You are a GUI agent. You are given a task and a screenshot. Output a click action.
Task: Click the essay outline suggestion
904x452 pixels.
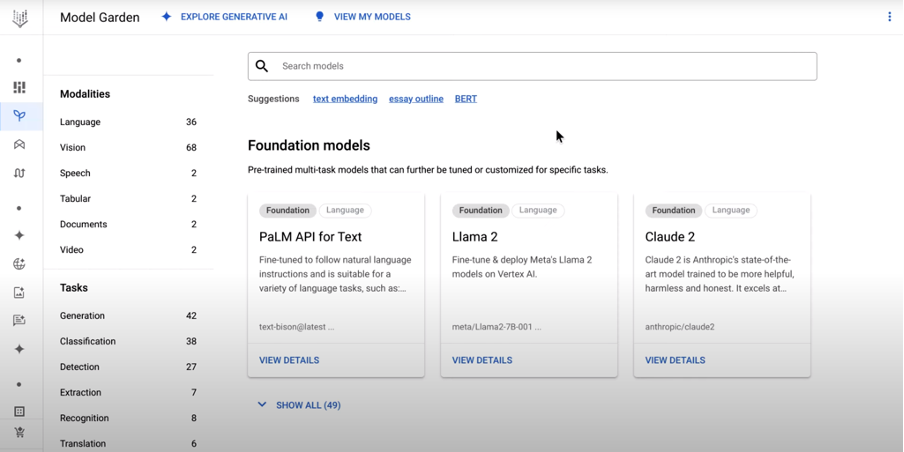(416, 99)
